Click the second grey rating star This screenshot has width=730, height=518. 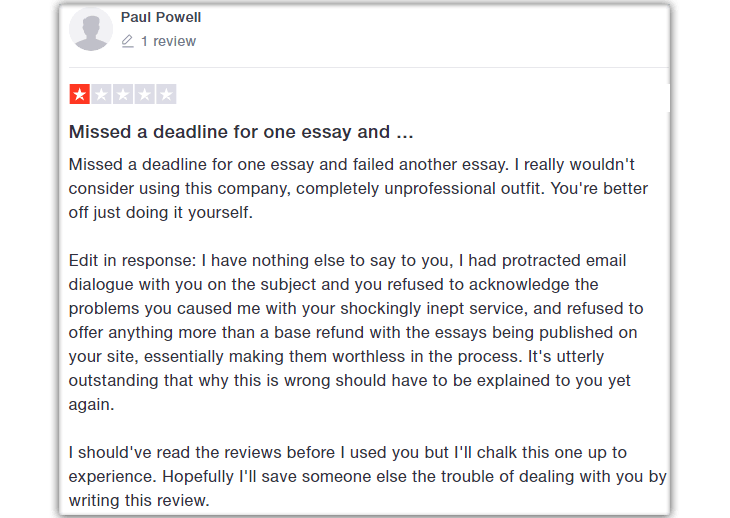(x=101, y=95)
